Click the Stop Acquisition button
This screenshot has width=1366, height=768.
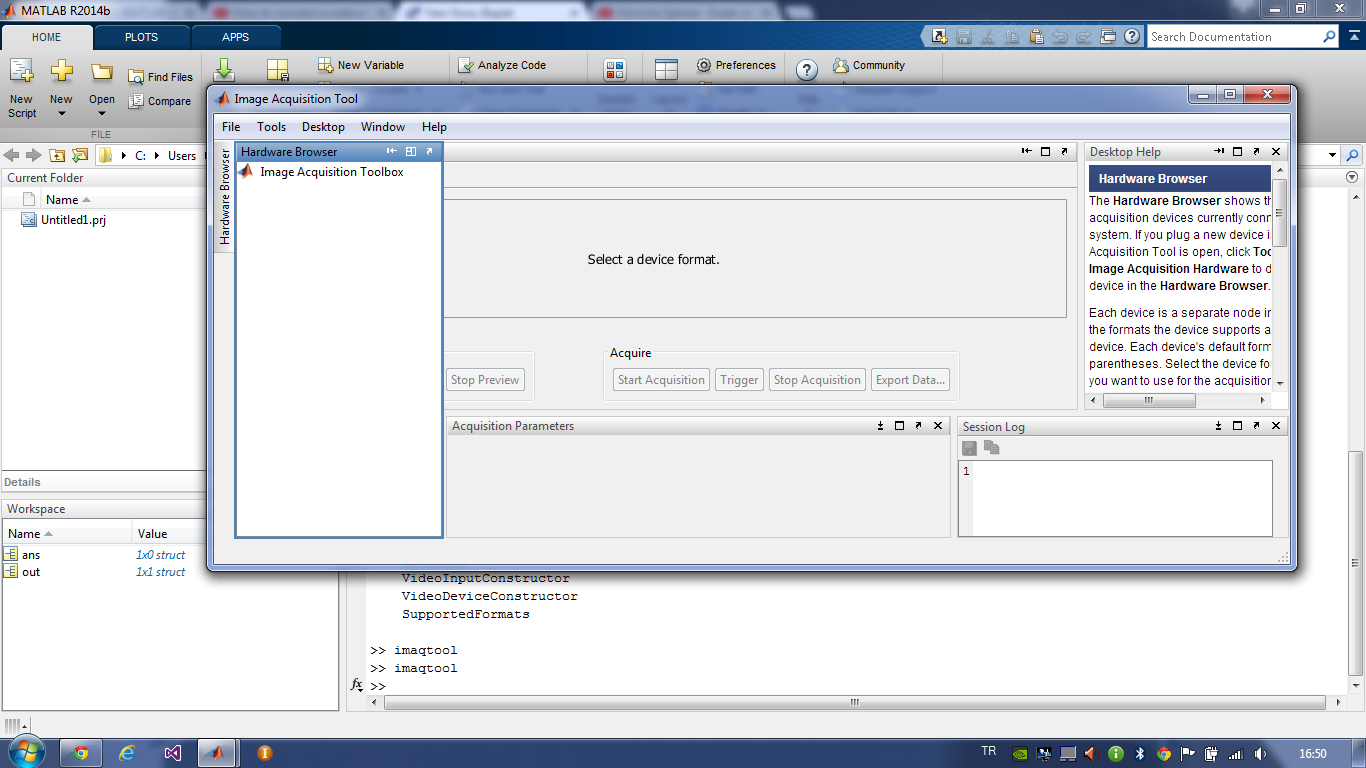(x=817, y=380)
